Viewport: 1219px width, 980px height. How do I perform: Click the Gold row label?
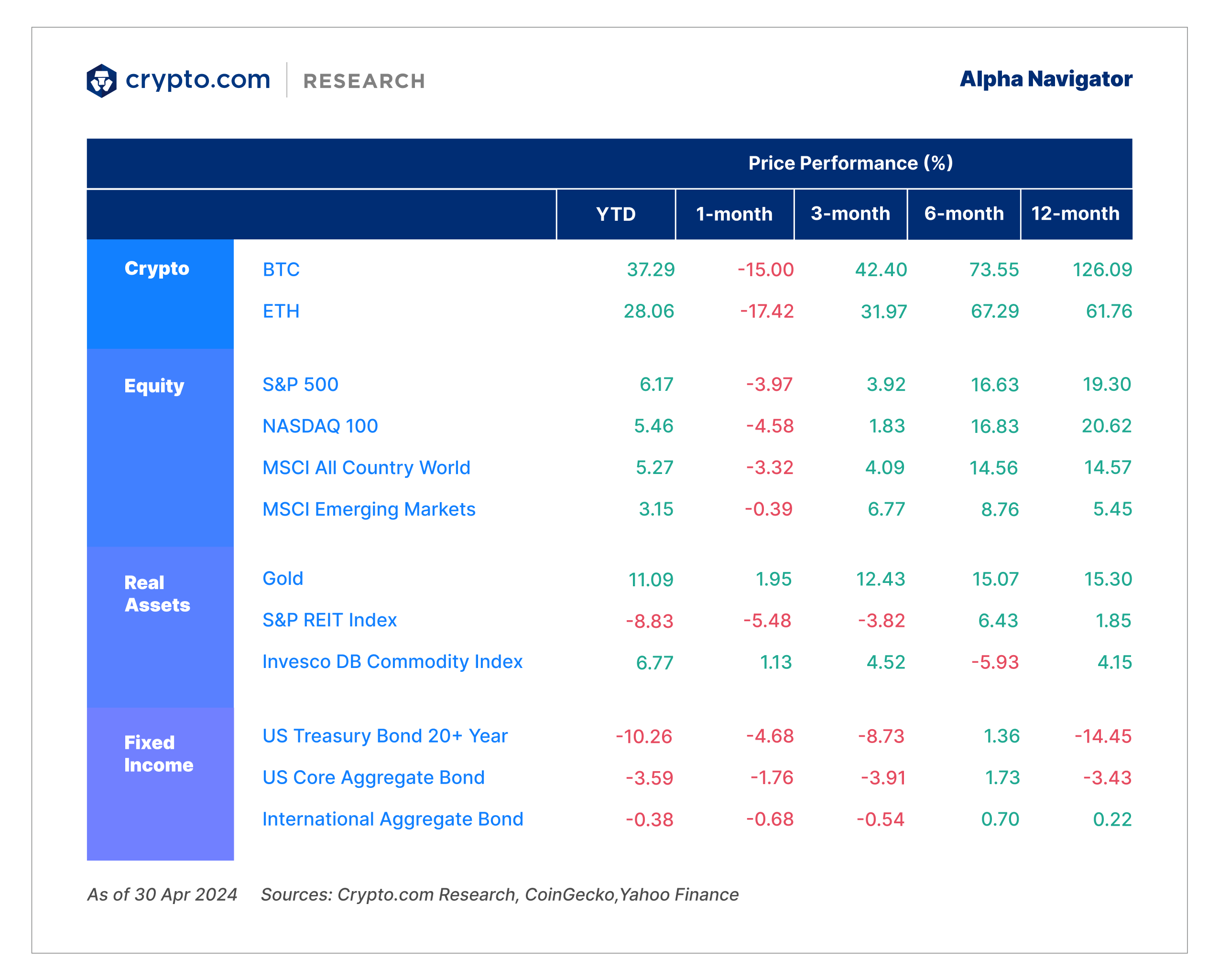tap(283, 579)
